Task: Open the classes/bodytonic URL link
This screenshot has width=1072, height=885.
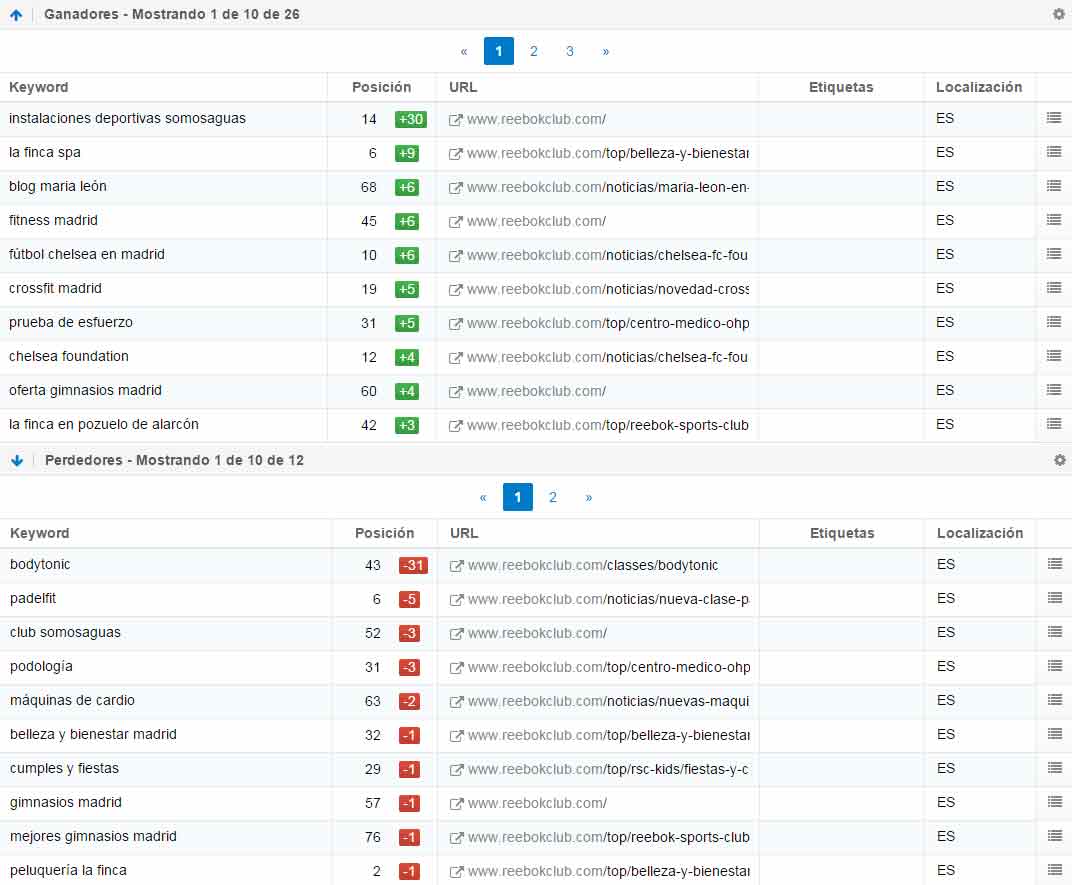Action: click(x=593, y=565)
